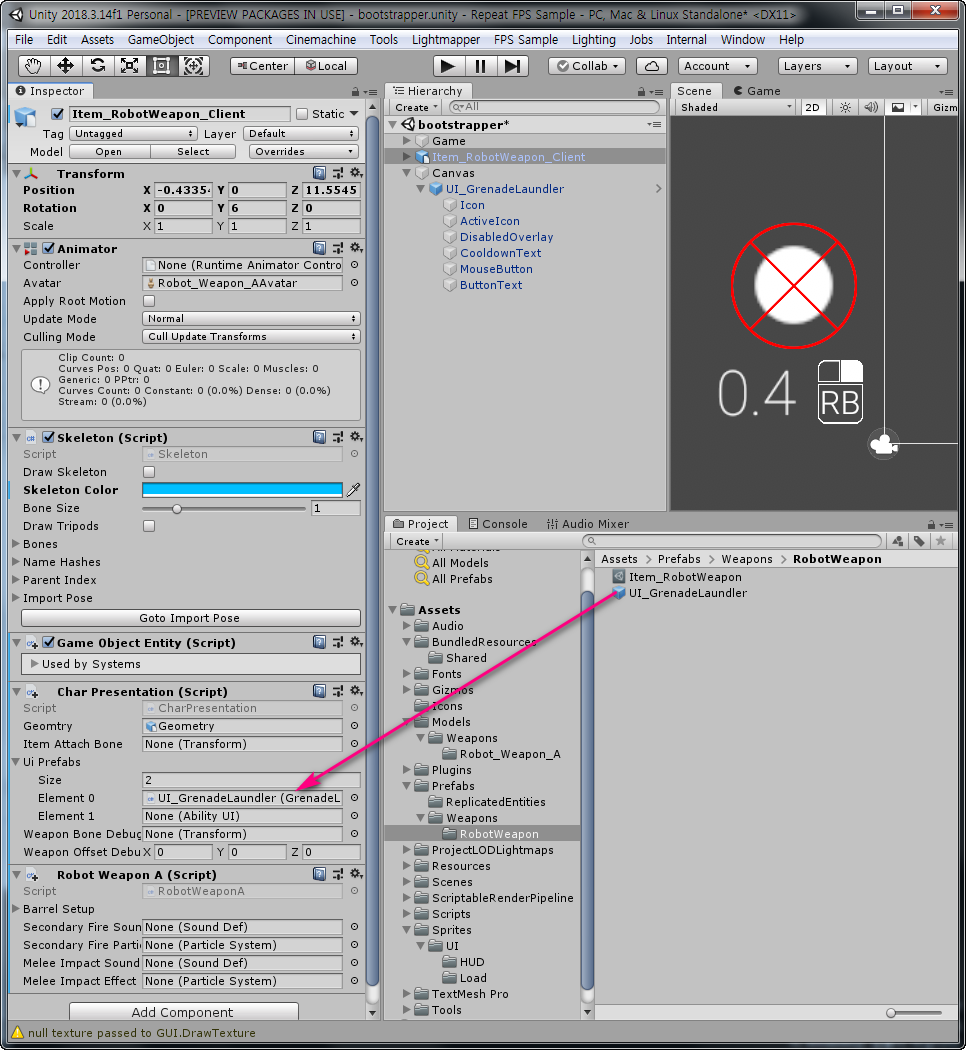Open Update Mode dropdown

(x=251, y=319)
